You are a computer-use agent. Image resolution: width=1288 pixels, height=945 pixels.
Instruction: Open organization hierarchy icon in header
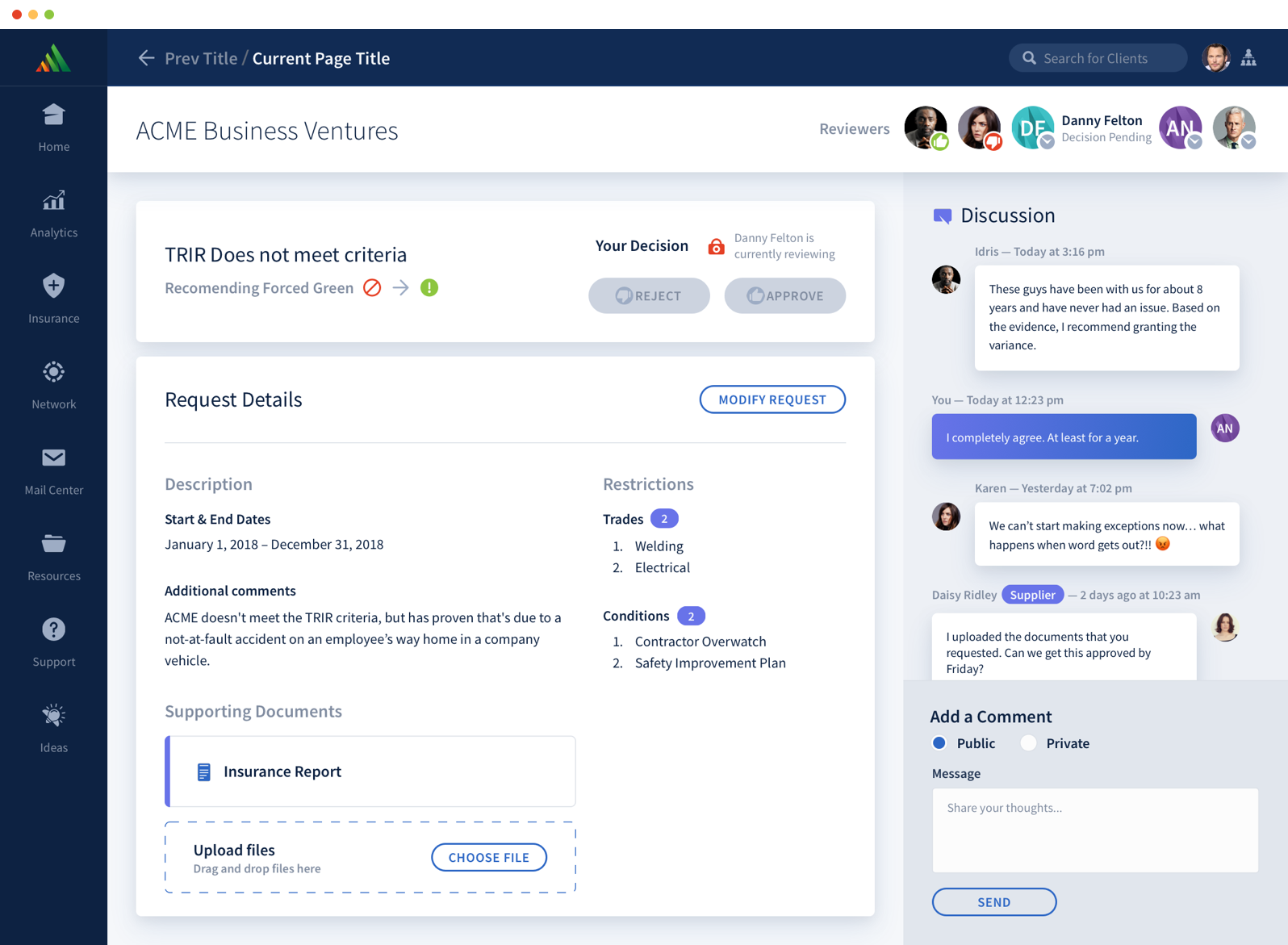[x=1248, y=58]
